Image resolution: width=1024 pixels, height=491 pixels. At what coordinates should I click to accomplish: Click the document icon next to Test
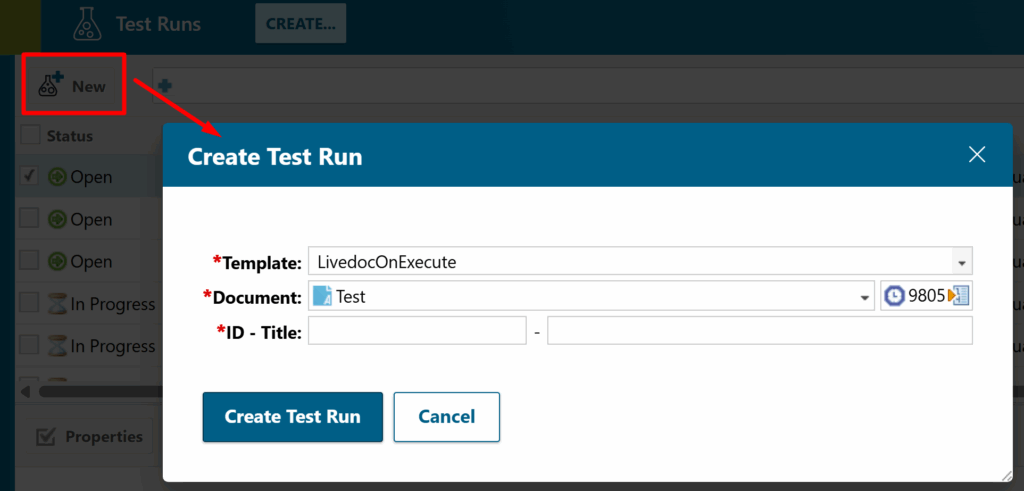coord(322,296)
